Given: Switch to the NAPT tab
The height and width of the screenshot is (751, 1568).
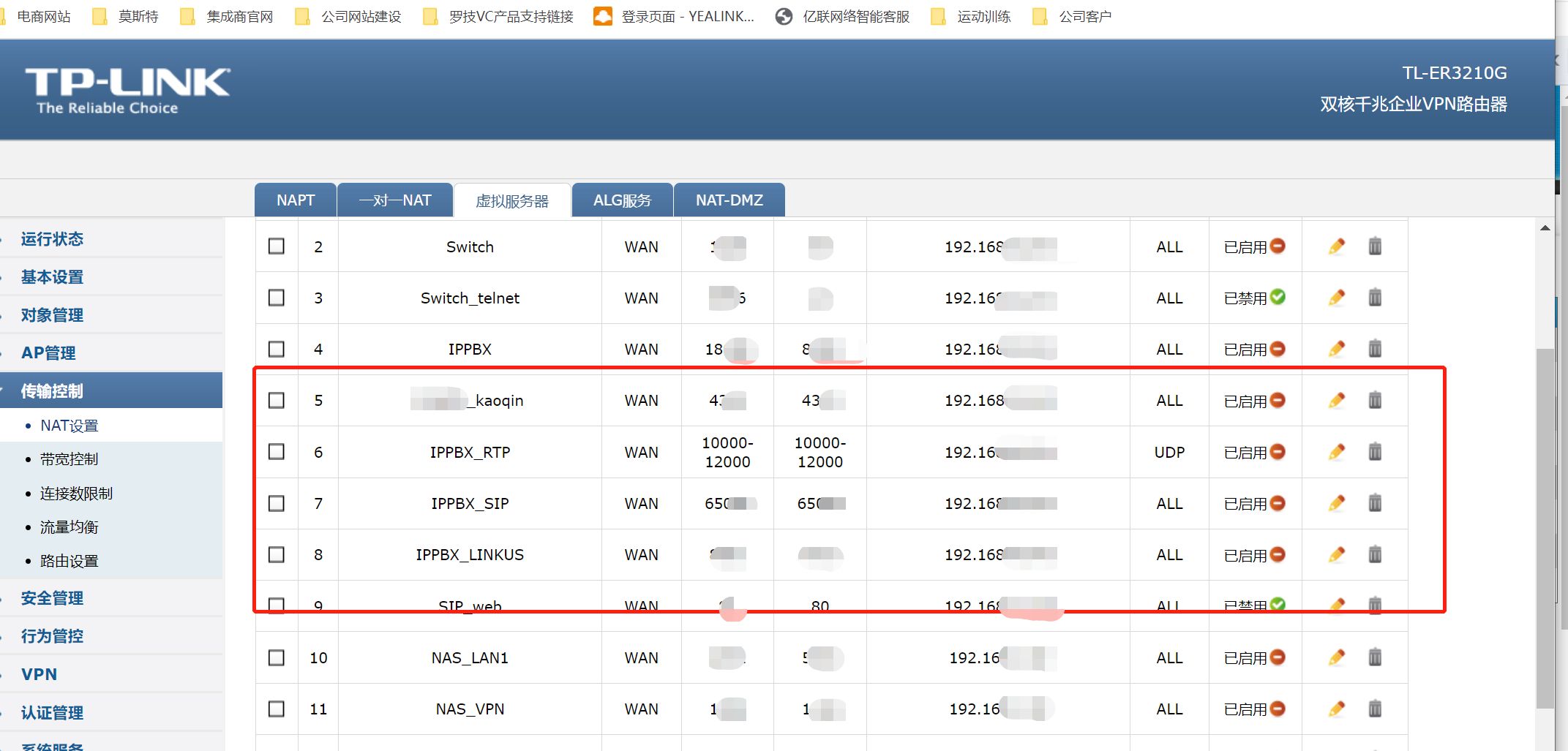Looking at the screenshot, I should [296, 200].
